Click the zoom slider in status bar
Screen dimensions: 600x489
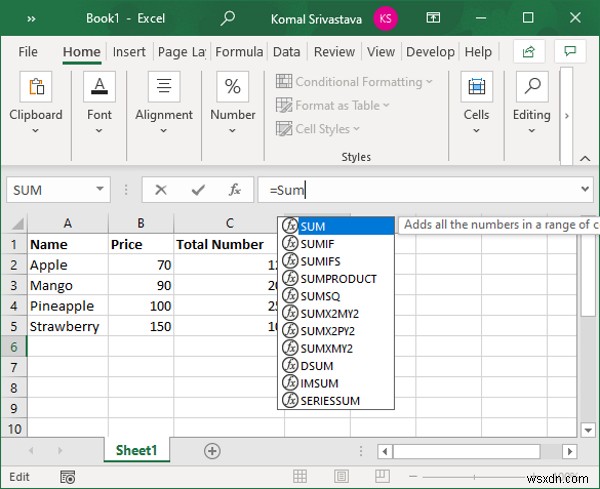coord(474,477)
